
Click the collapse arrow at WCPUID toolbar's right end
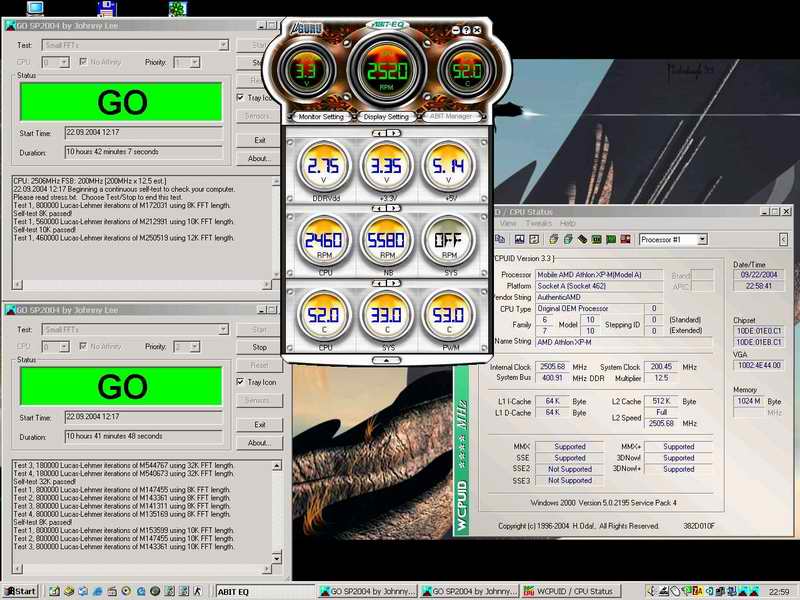pos(784,239)
